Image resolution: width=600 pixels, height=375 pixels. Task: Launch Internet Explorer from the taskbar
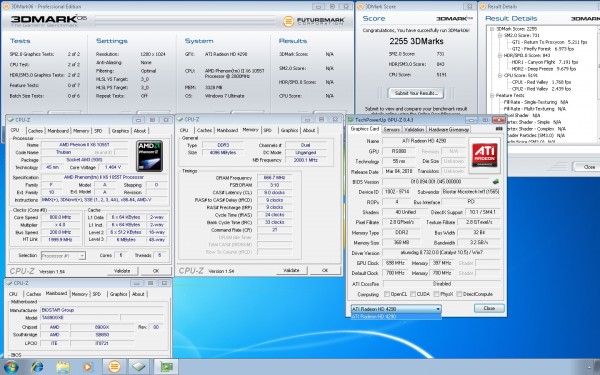click(x=37, y=367)
